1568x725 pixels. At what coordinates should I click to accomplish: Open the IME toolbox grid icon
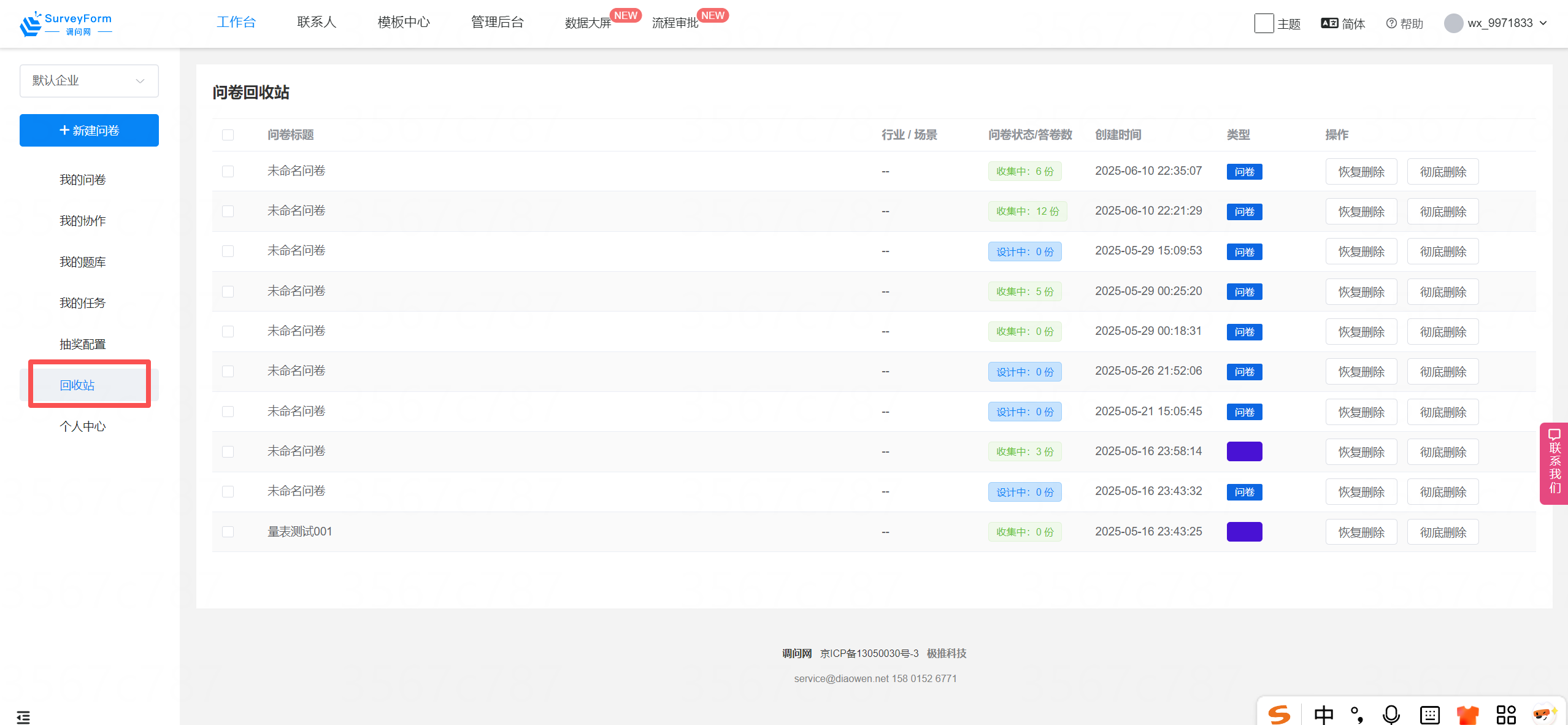(1505, 715)
